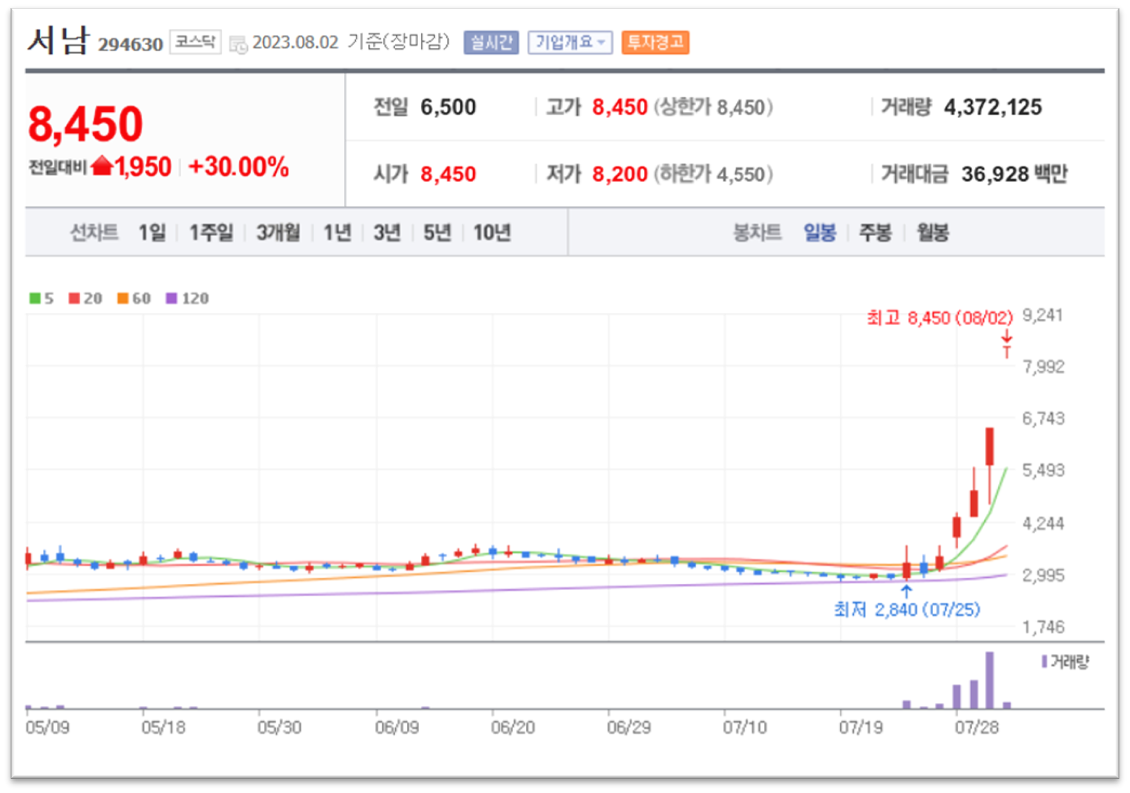The image size is (1130, 793).
Task: Click the 상한가 8,450 text
Action: pyautogui.click(x=713, y=107)
